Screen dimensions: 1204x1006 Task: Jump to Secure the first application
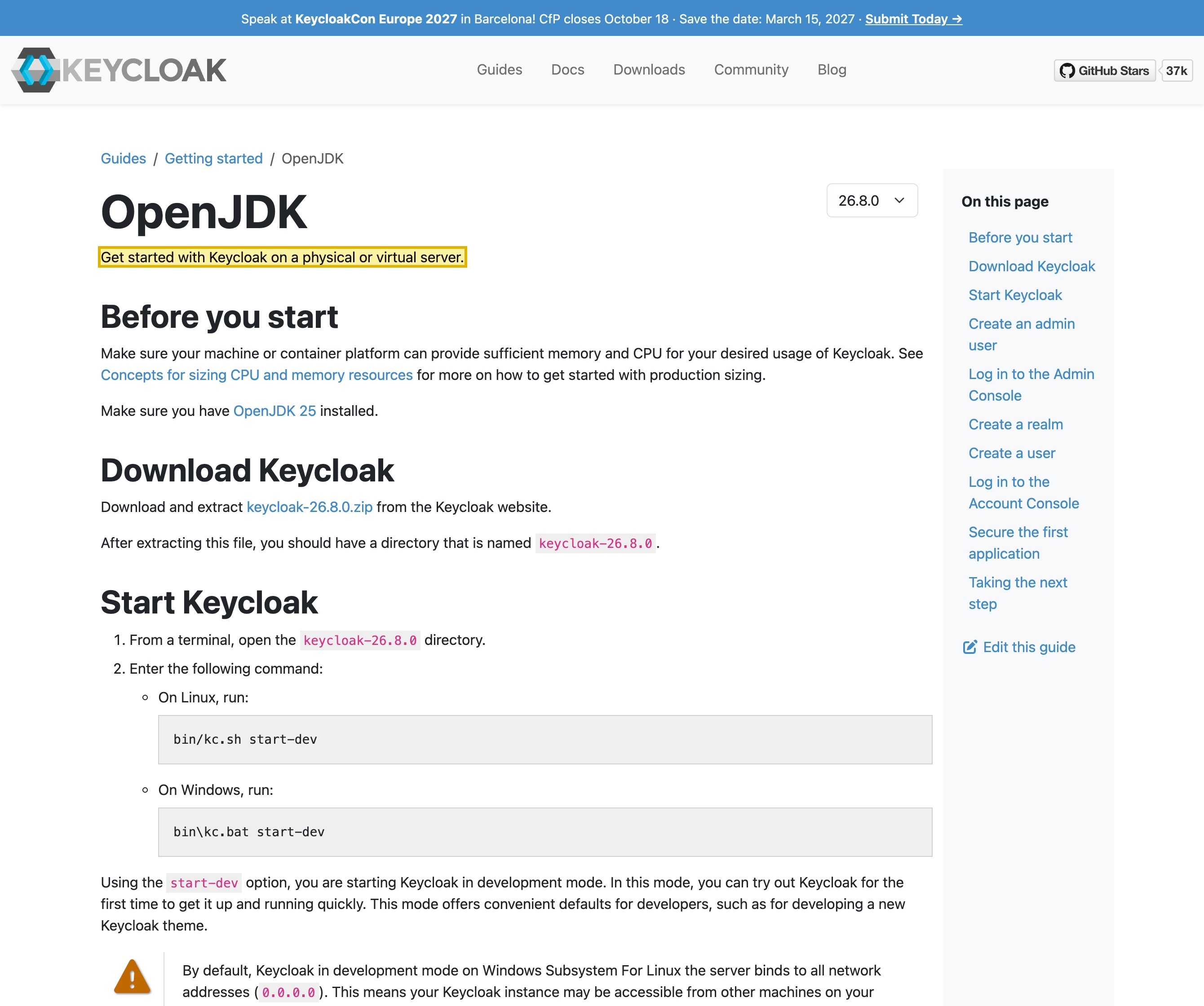[1018, 543]
